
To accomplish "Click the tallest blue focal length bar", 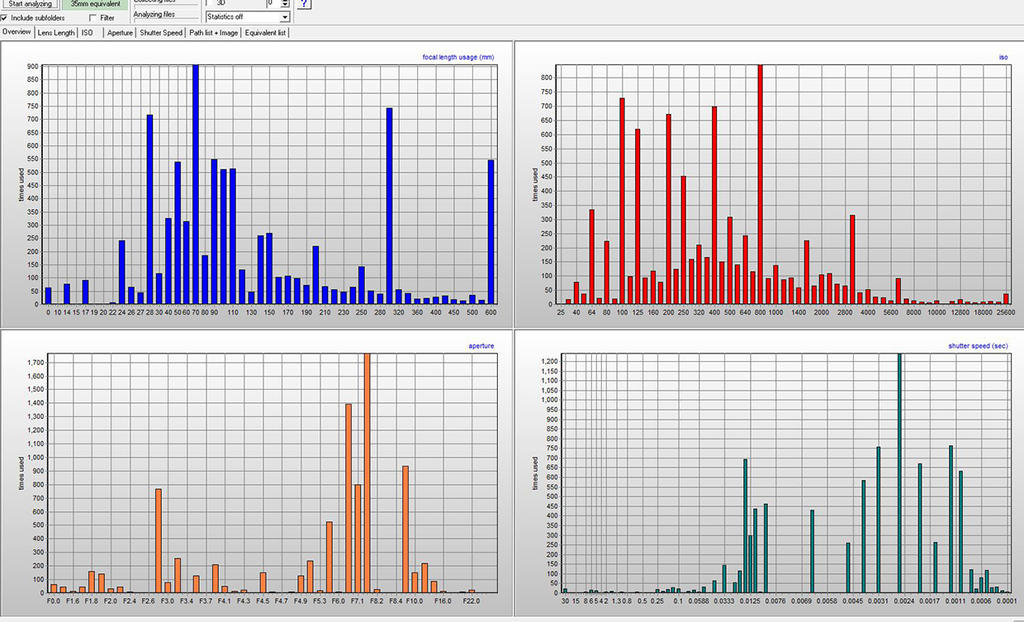I will [x=195, y=185].
